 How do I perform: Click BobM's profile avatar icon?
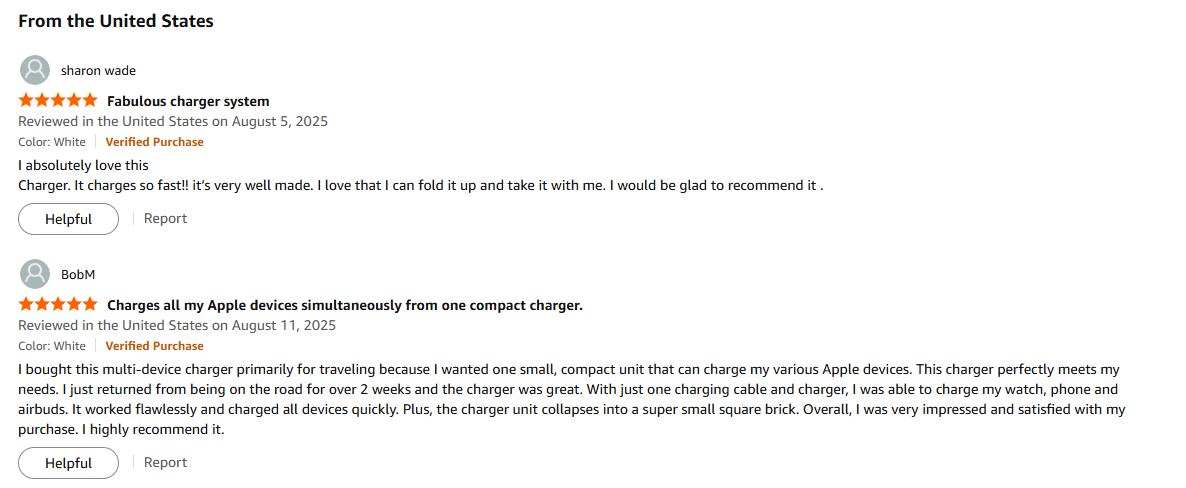35,274
